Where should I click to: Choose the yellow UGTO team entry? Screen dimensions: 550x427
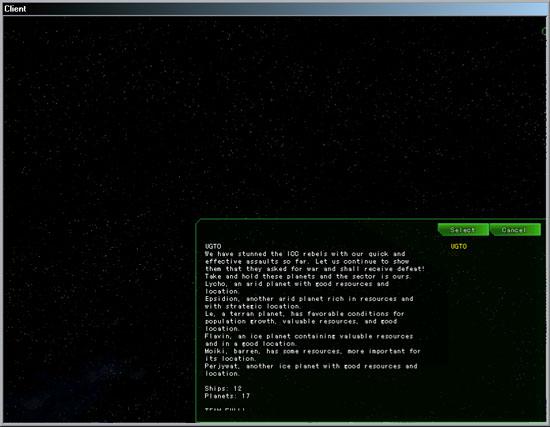(459, 246)
